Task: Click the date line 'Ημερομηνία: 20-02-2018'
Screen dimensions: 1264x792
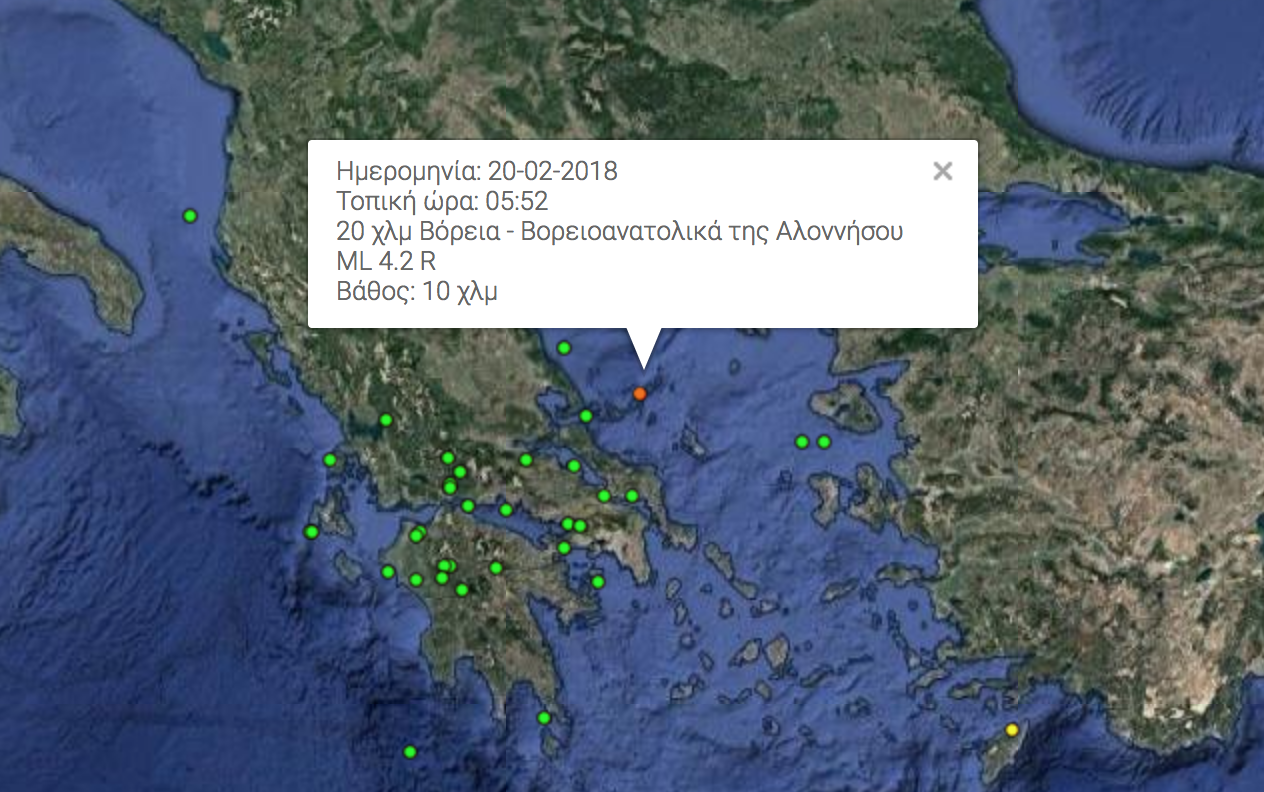Action: 477,171
